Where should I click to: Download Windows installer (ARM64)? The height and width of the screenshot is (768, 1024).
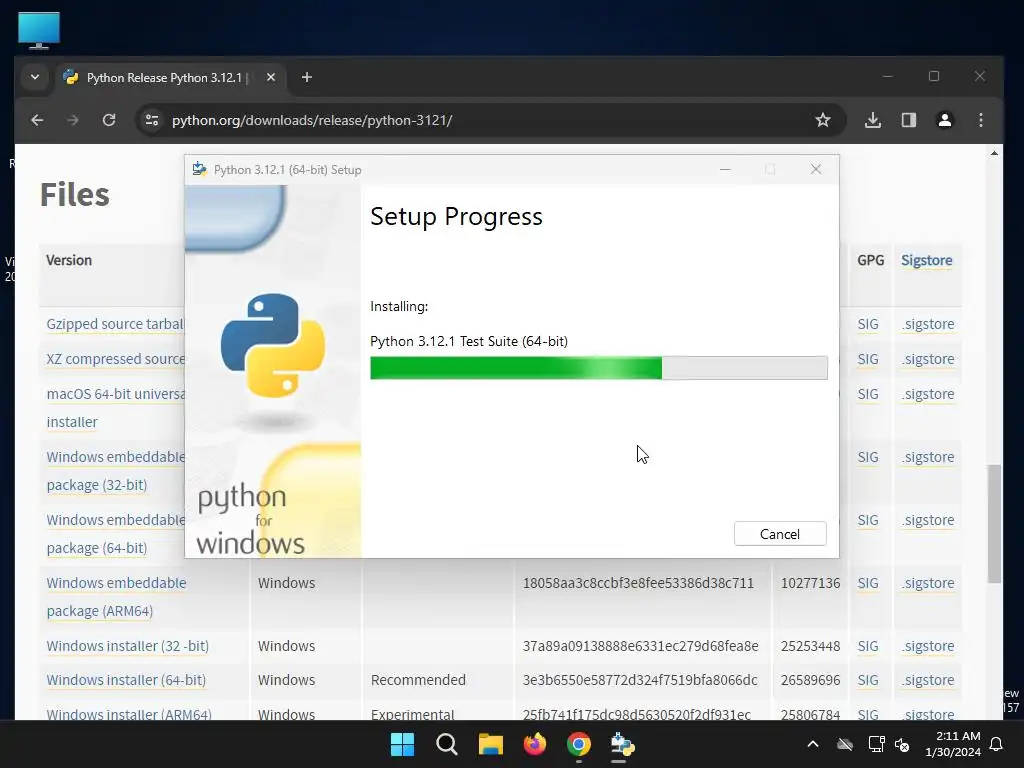(129, 714)
